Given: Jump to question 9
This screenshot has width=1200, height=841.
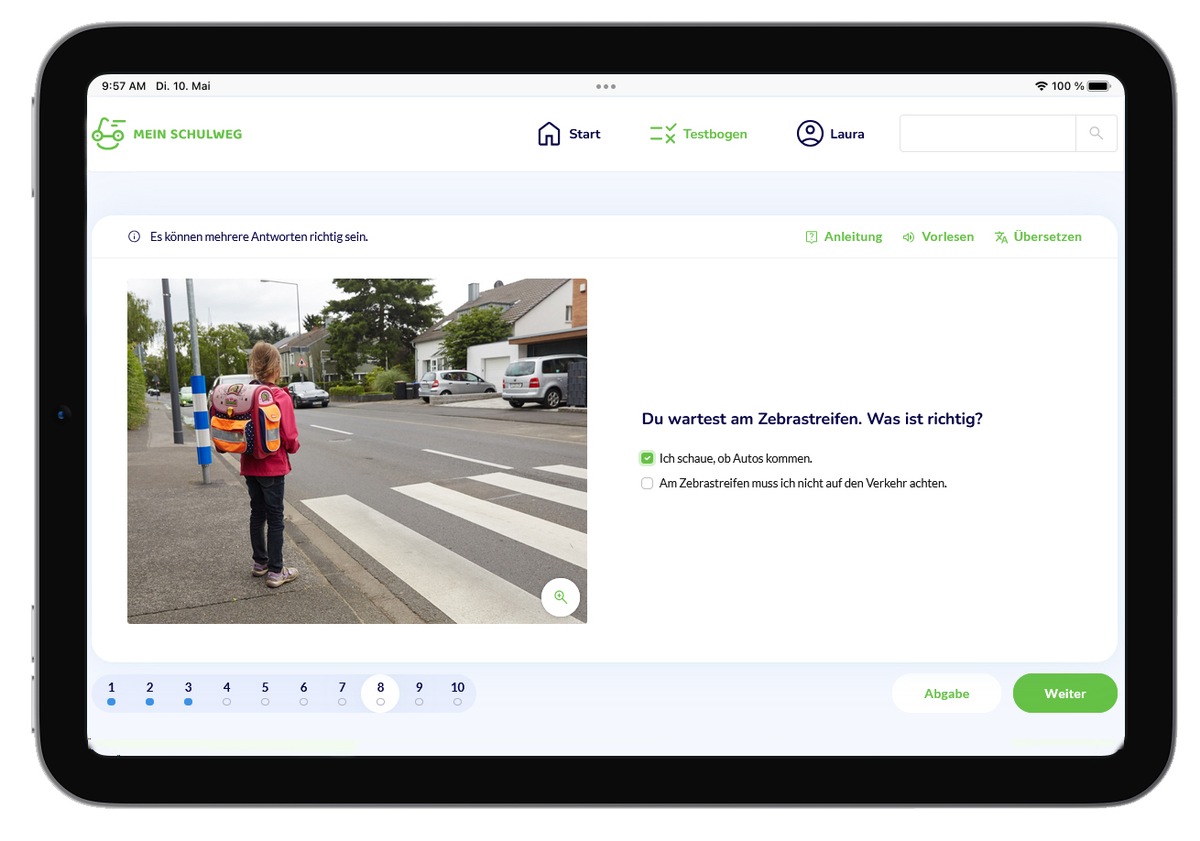Looking at the screenshot, I should [419, 693].
